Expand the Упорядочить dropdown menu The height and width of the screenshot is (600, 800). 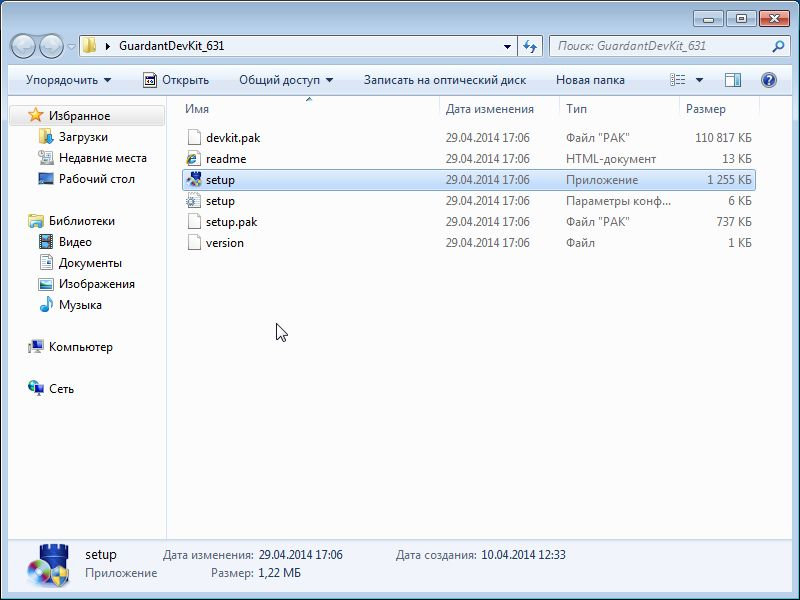click(68, 80)
